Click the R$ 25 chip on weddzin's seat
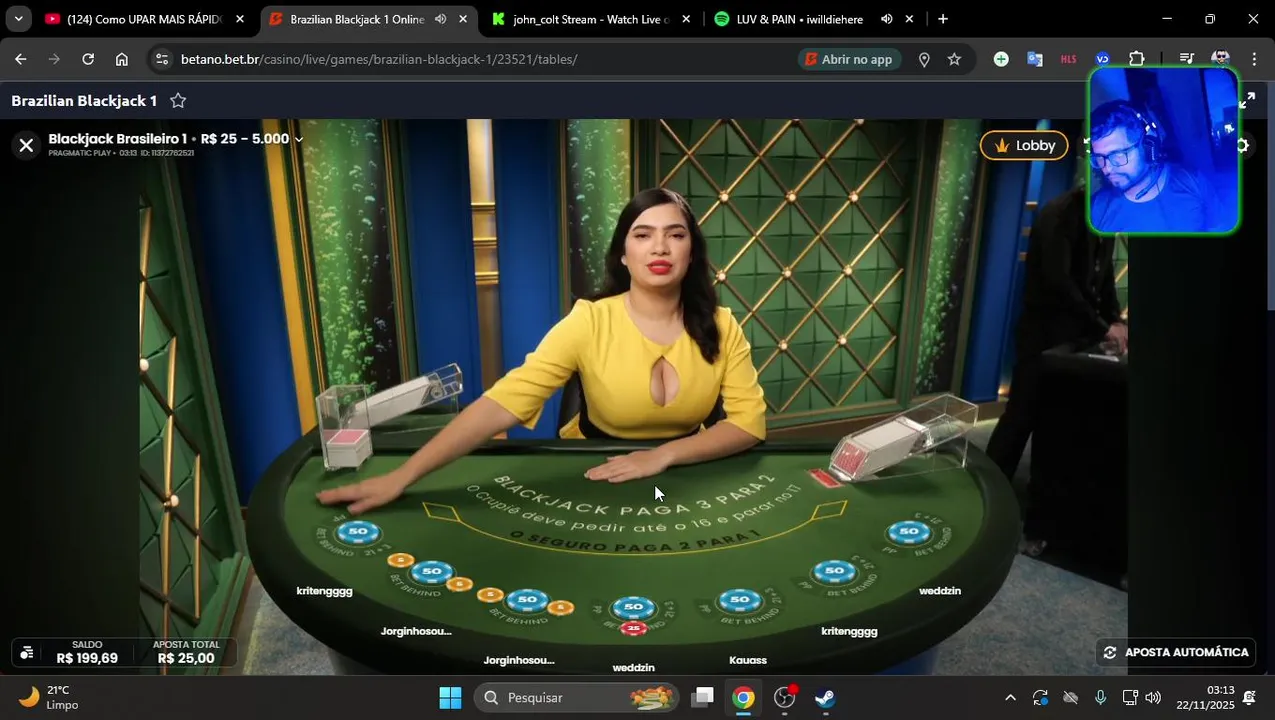 (x=633, y=628)
